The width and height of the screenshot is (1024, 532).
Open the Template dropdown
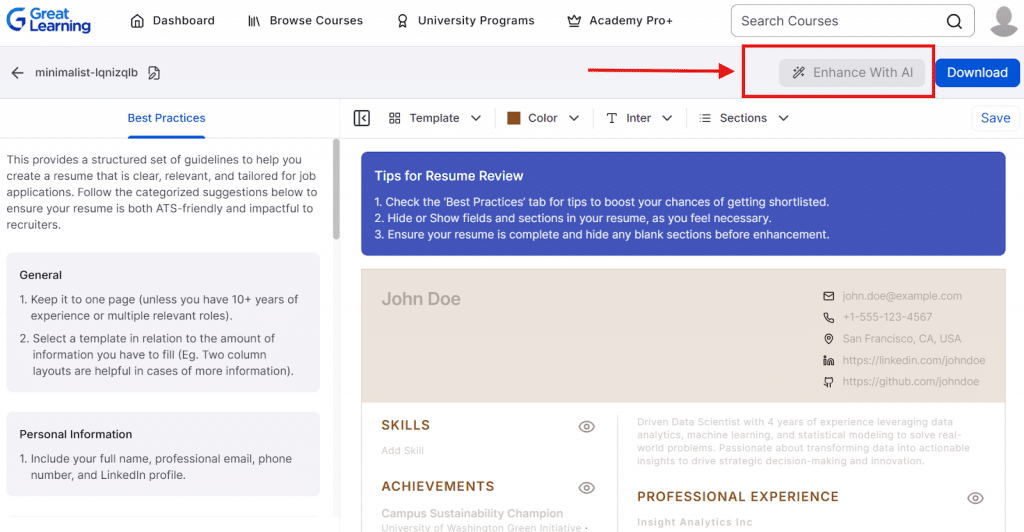click(x=435, y=118)
